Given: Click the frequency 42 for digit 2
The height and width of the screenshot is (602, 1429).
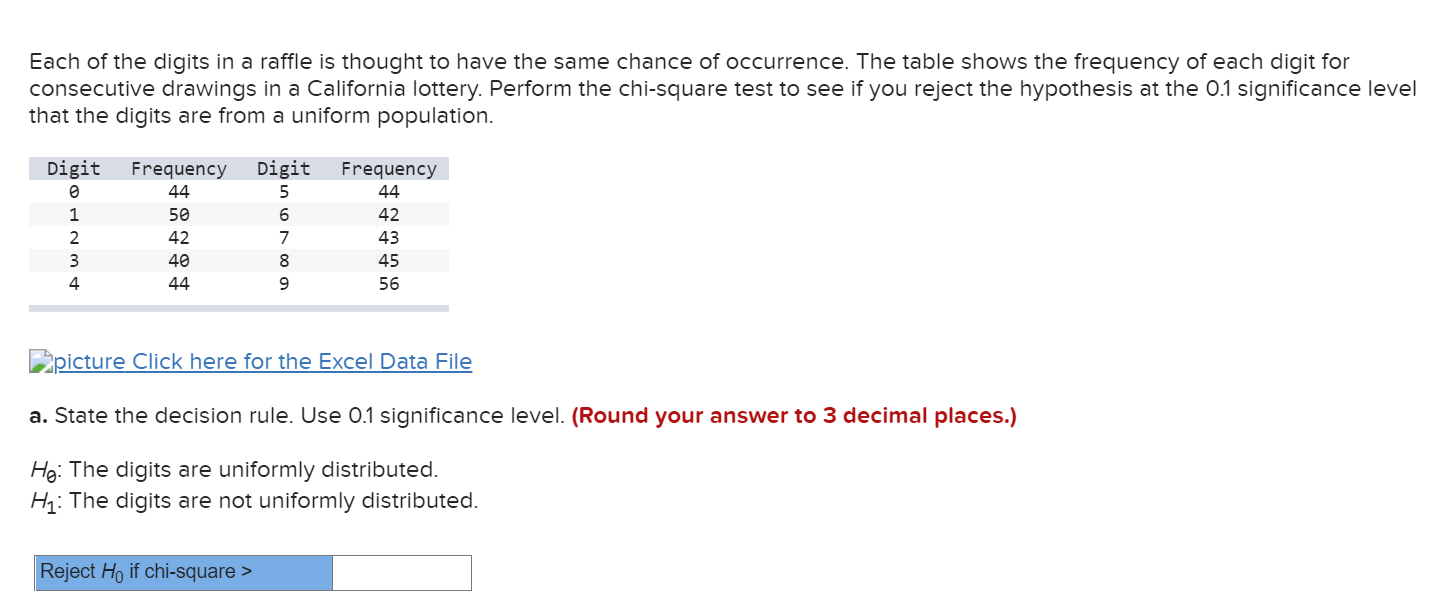Looking at the screenshot, I should tap(179, 237).
